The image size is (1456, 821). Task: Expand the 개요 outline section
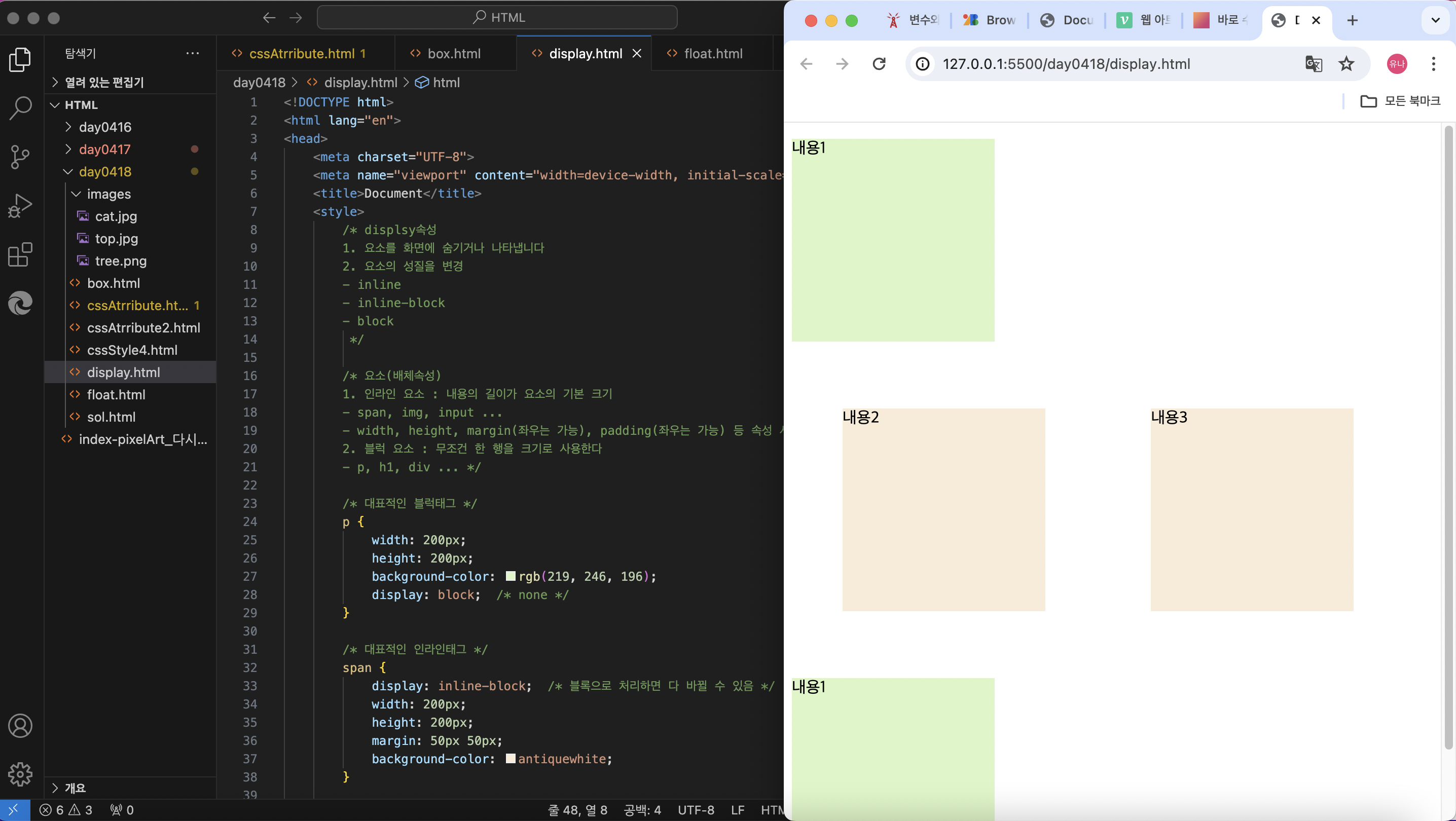pos(75,788)
